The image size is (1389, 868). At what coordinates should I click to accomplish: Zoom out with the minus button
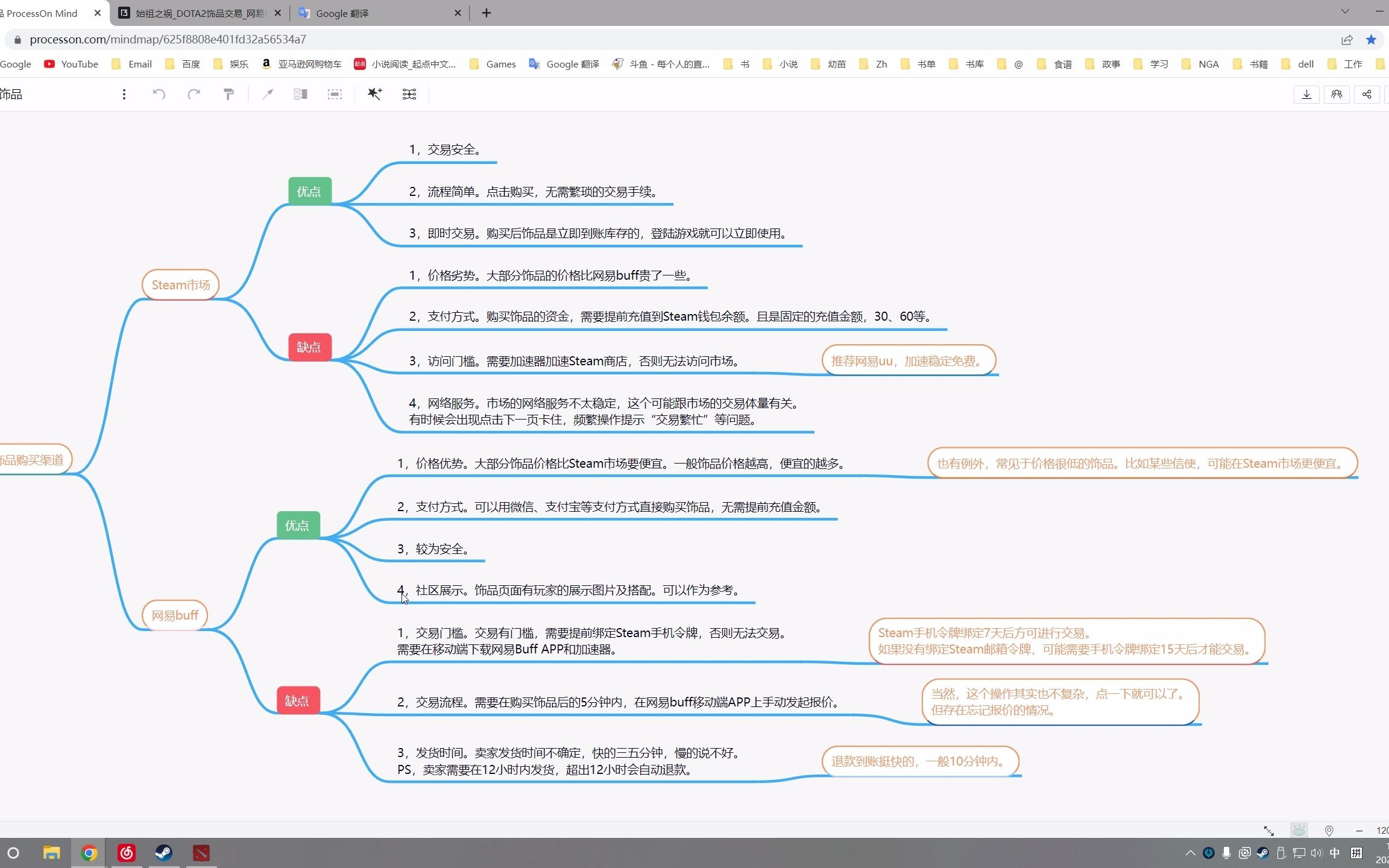pyautogui.click(x=1359, y=831)
